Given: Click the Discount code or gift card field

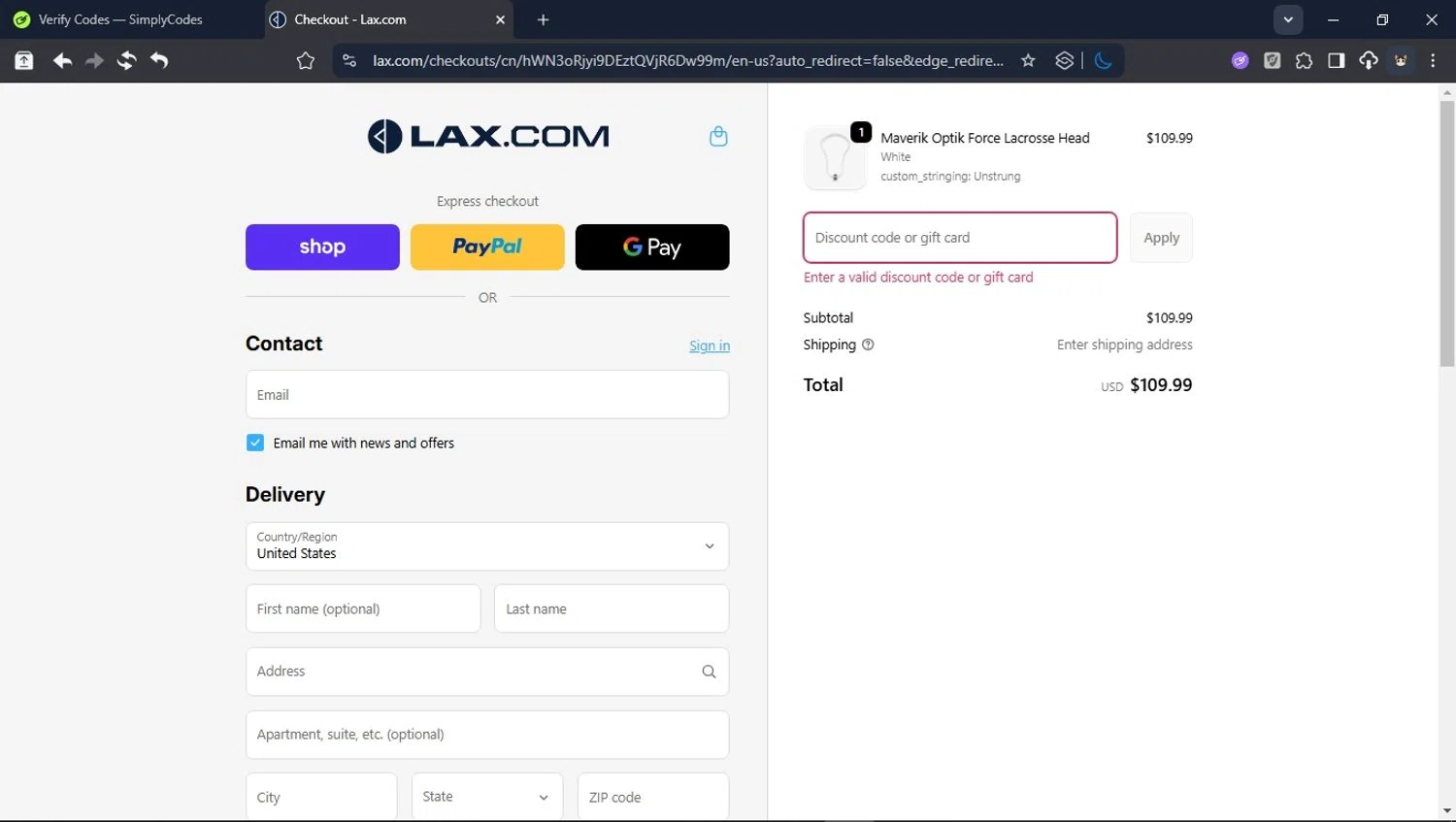Looking at the screenshot, I should [960, 238].
